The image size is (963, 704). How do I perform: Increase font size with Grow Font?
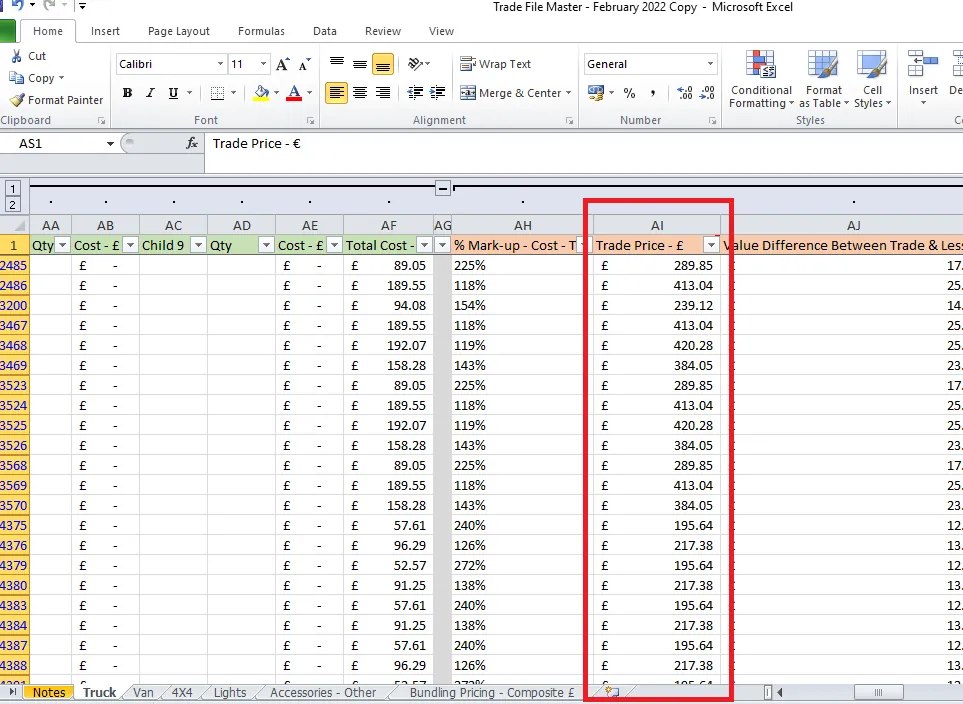[x=283, y=64]
